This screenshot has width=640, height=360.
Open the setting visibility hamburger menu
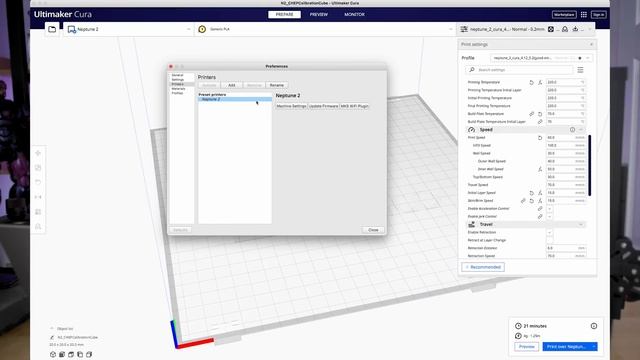[x=580, y=70]
